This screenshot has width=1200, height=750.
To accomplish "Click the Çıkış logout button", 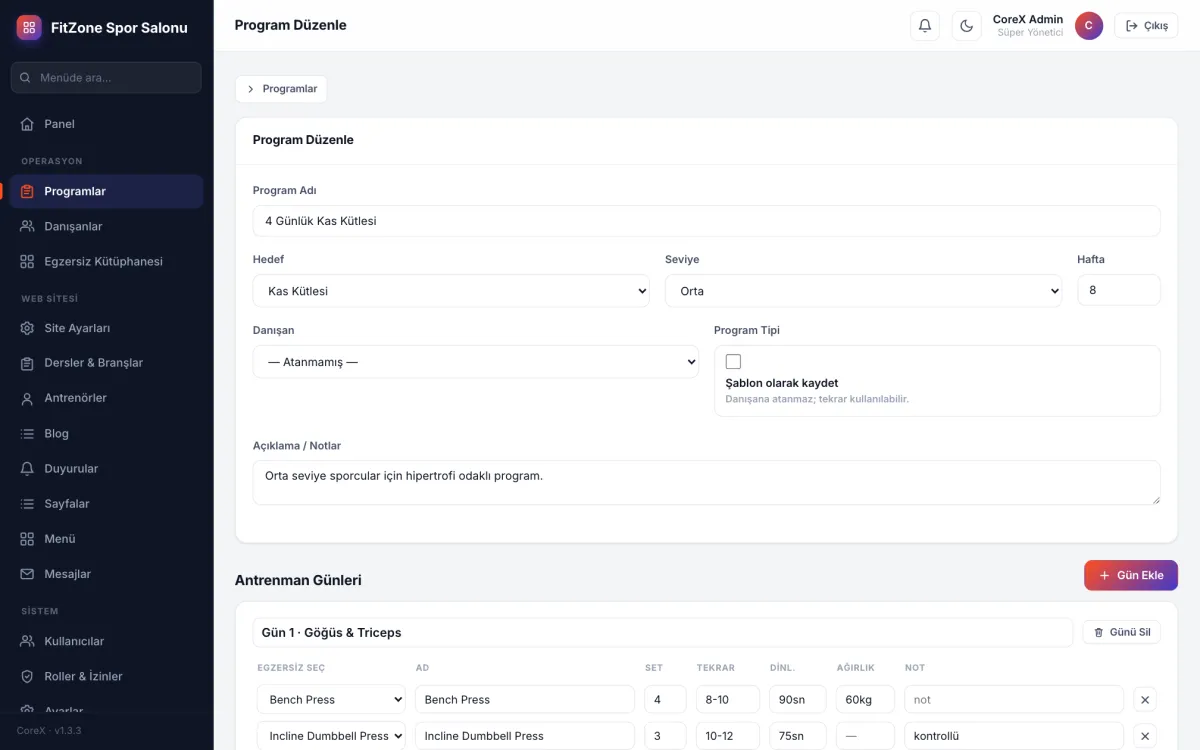I will 1146,26.
